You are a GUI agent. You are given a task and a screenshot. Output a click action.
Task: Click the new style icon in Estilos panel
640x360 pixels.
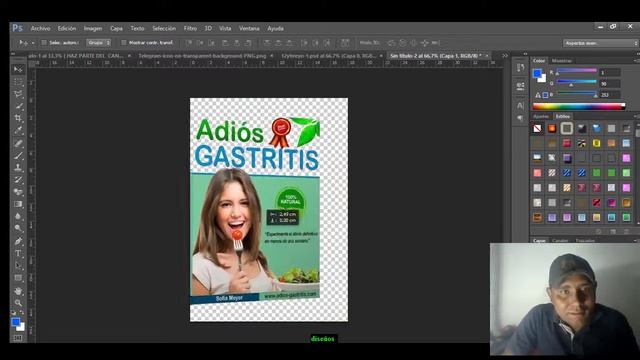(x=613, y=231)
